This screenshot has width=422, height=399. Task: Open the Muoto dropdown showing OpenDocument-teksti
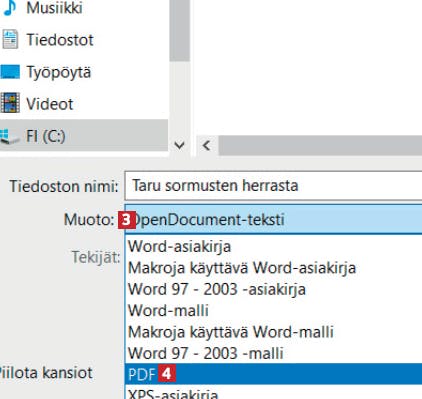tap(273, 220)
